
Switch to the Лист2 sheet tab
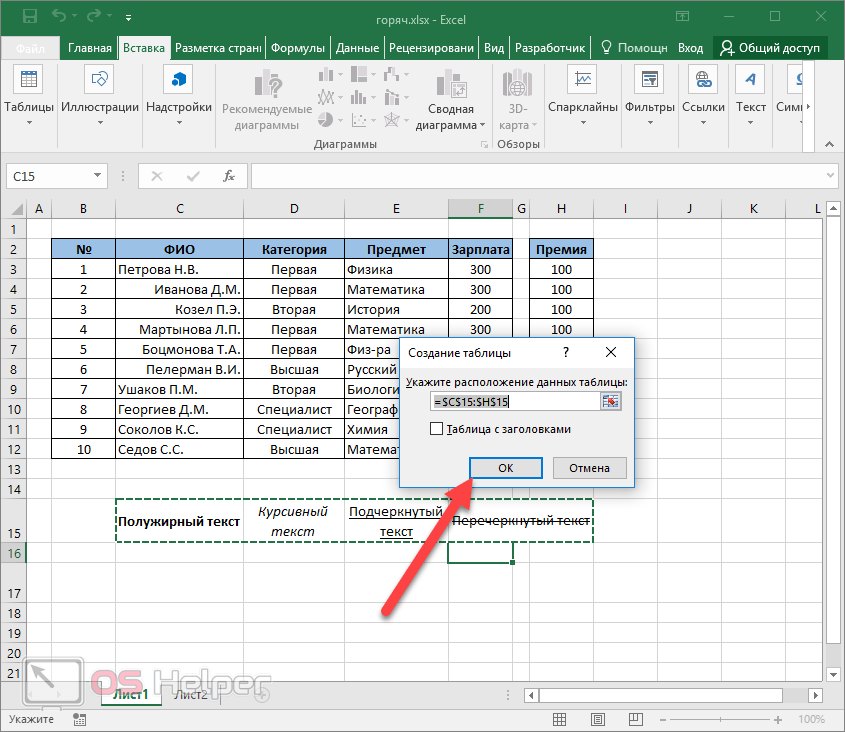pyautogui.click(x=190, y=694)
